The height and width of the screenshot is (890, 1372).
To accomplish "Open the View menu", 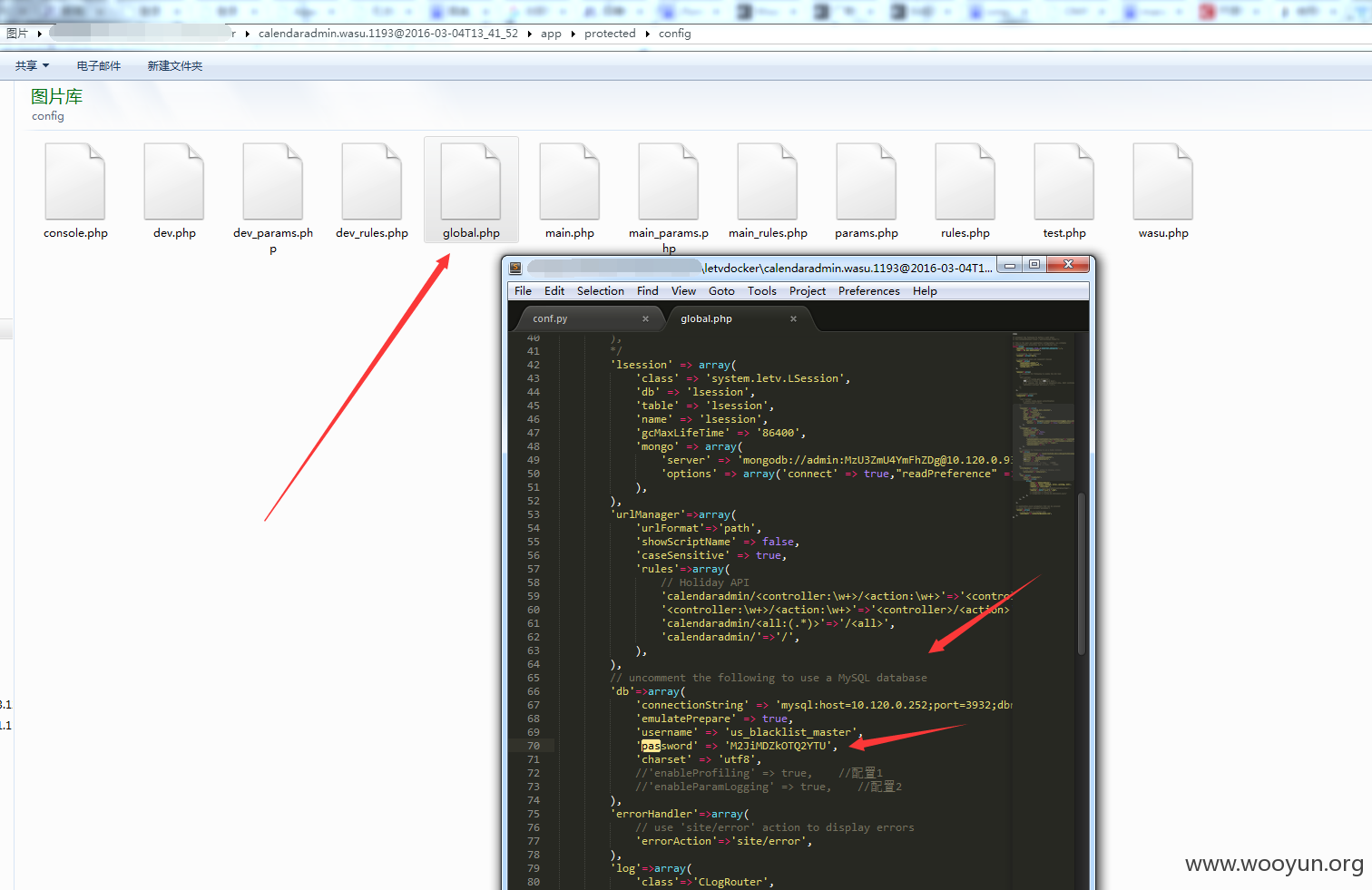I will pyautogui.click(x=683, y=291).
